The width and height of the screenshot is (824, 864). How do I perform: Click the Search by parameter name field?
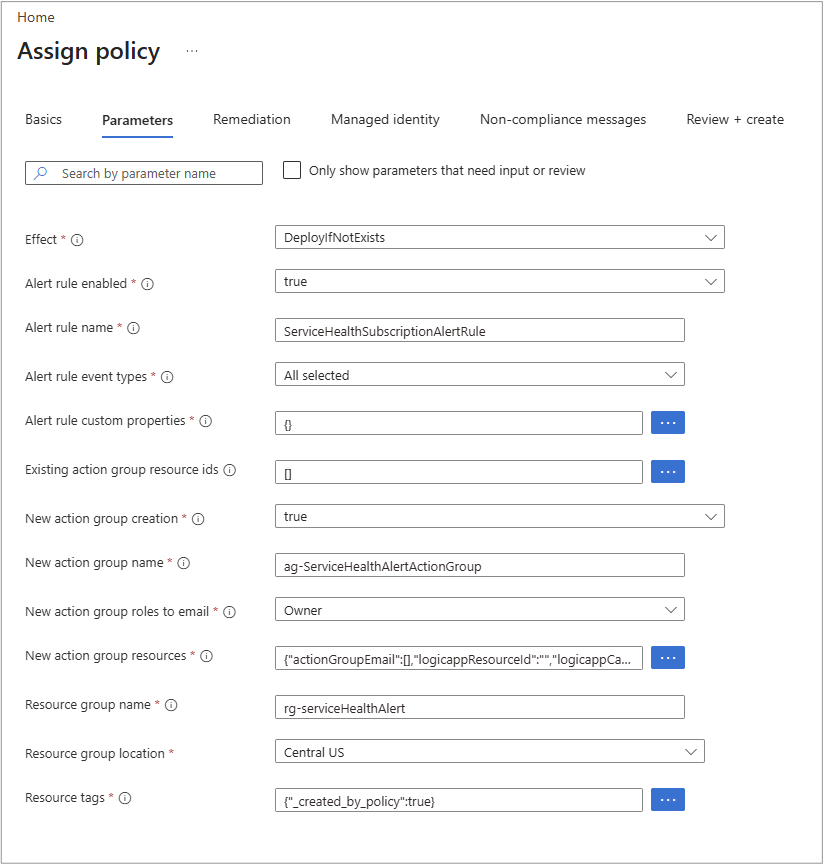click(x=144, y=173)
